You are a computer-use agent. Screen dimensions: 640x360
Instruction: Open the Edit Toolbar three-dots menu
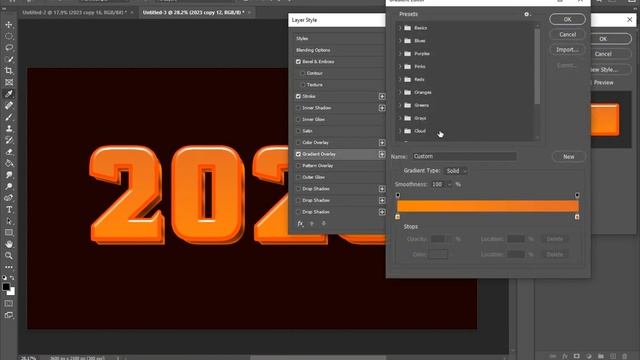pyautogui.click(x=9, y=267)
